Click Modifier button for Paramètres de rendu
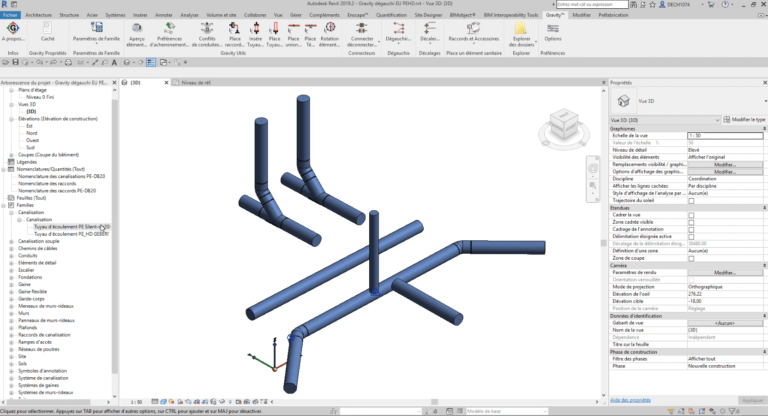 click(x=725, y=272)
